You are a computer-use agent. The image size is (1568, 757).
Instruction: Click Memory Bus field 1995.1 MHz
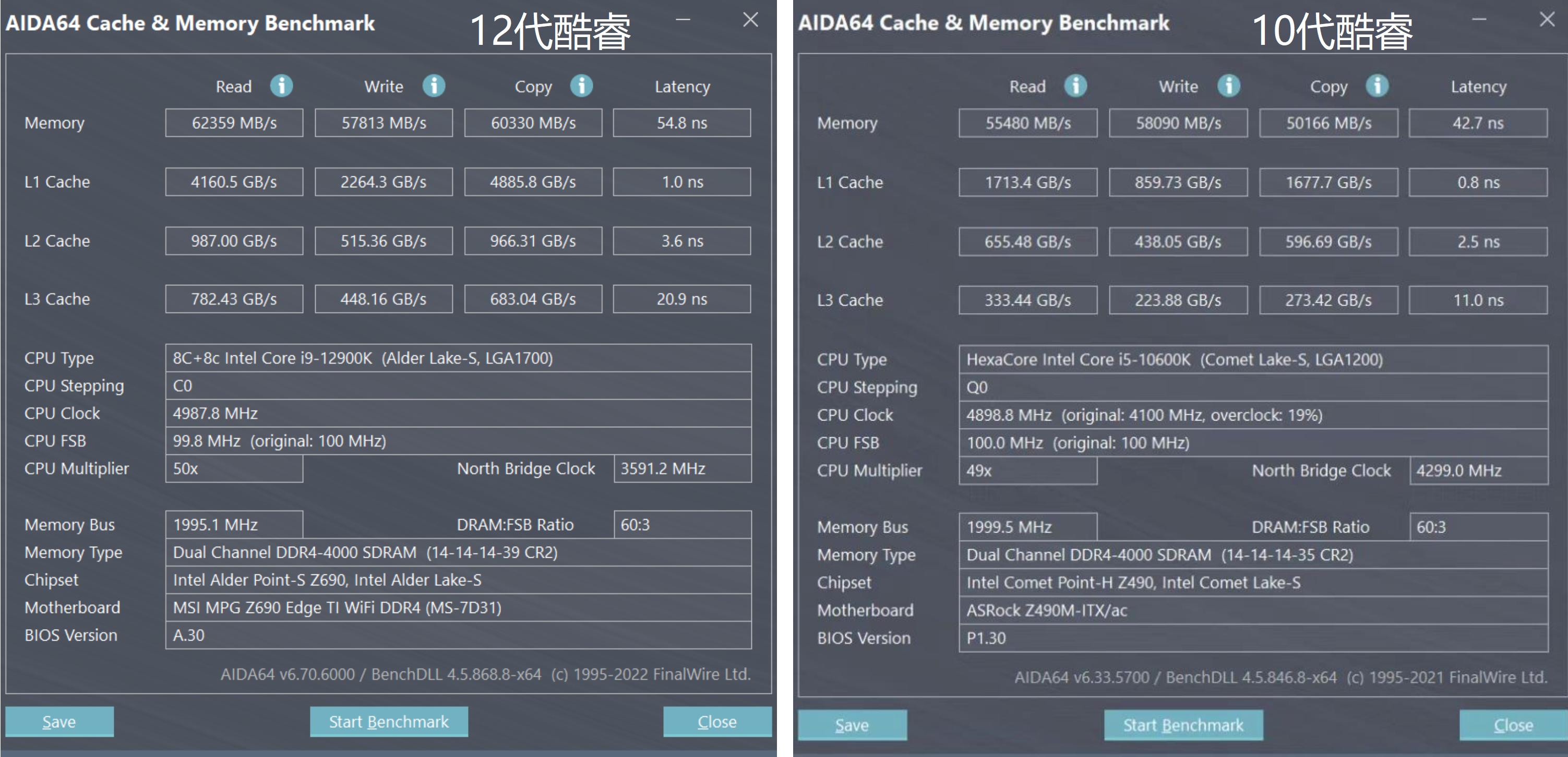click(234, 524)
